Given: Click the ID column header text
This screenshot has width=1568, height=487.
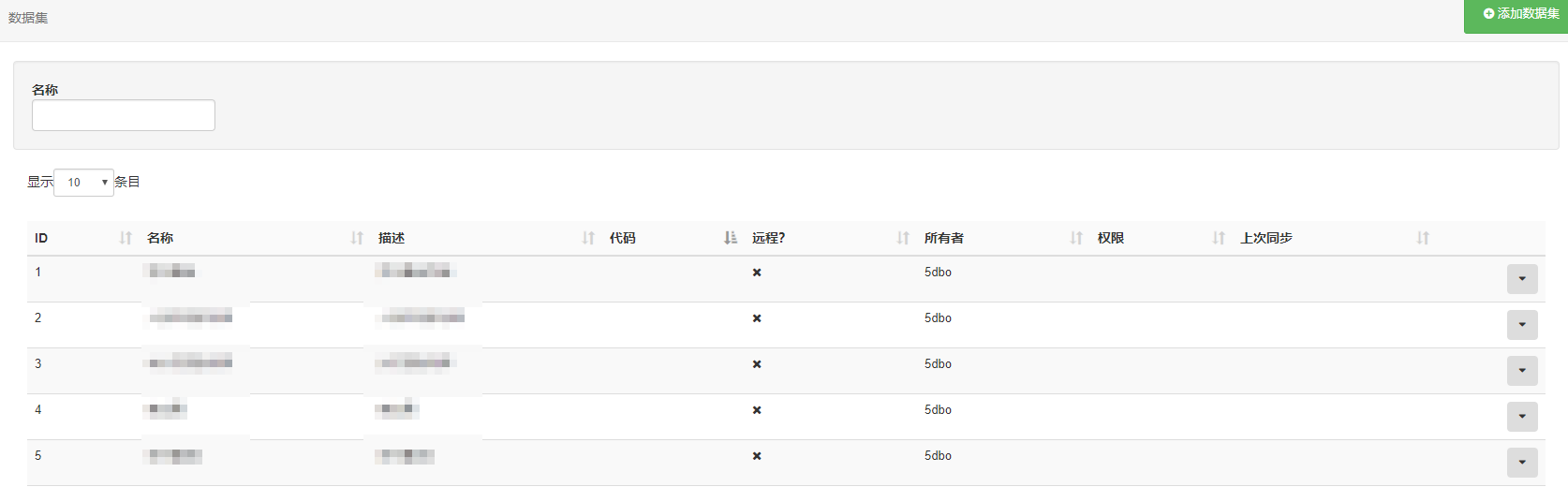Looking at the screenshot, I should click(x=41, y=238).
